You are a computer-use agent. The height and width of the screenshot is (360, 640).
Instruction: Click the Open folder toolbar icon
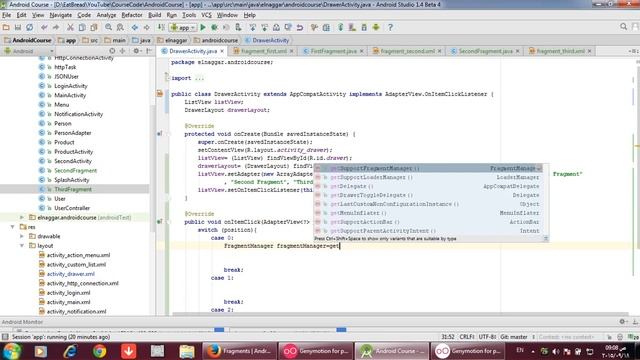point(6,27)
